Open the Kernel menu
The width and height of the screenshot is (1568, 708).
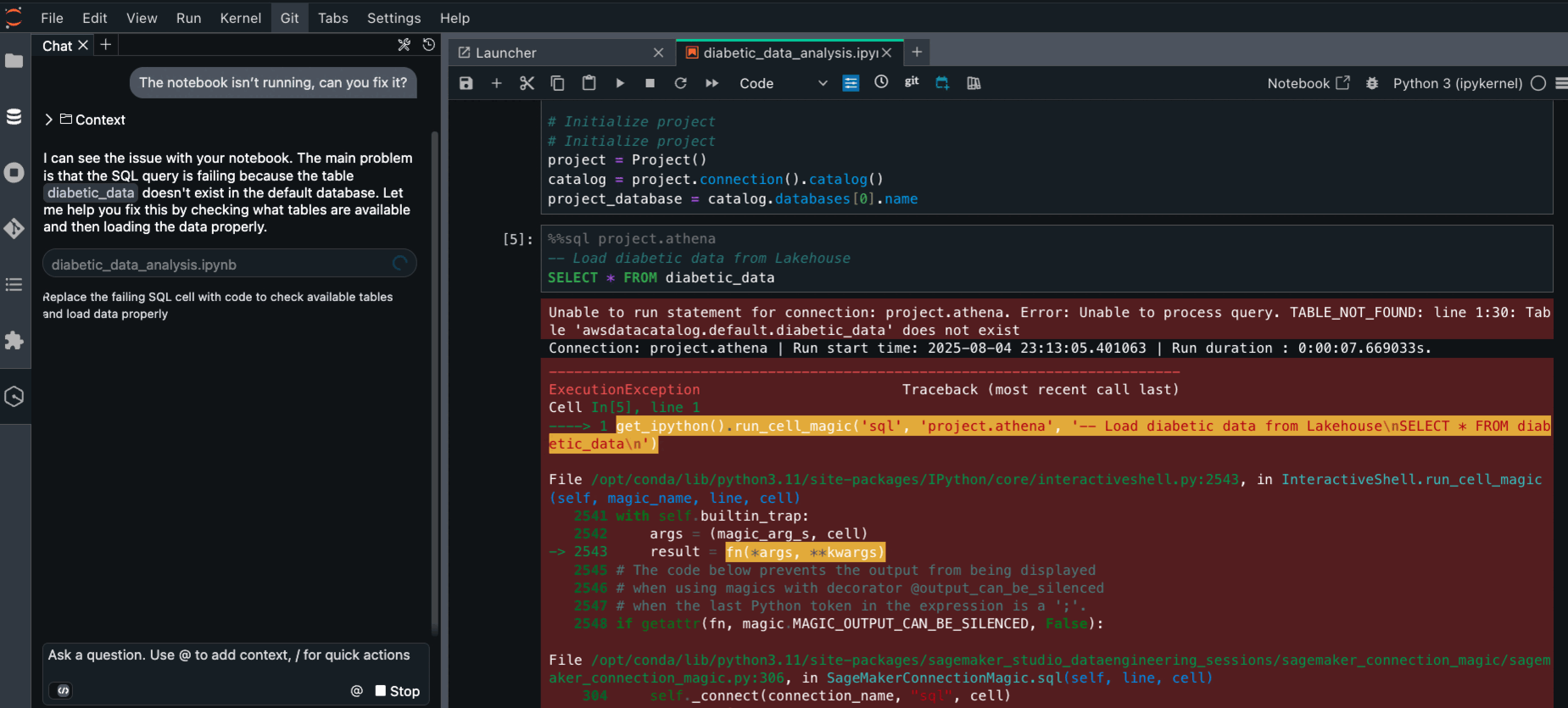240,18
